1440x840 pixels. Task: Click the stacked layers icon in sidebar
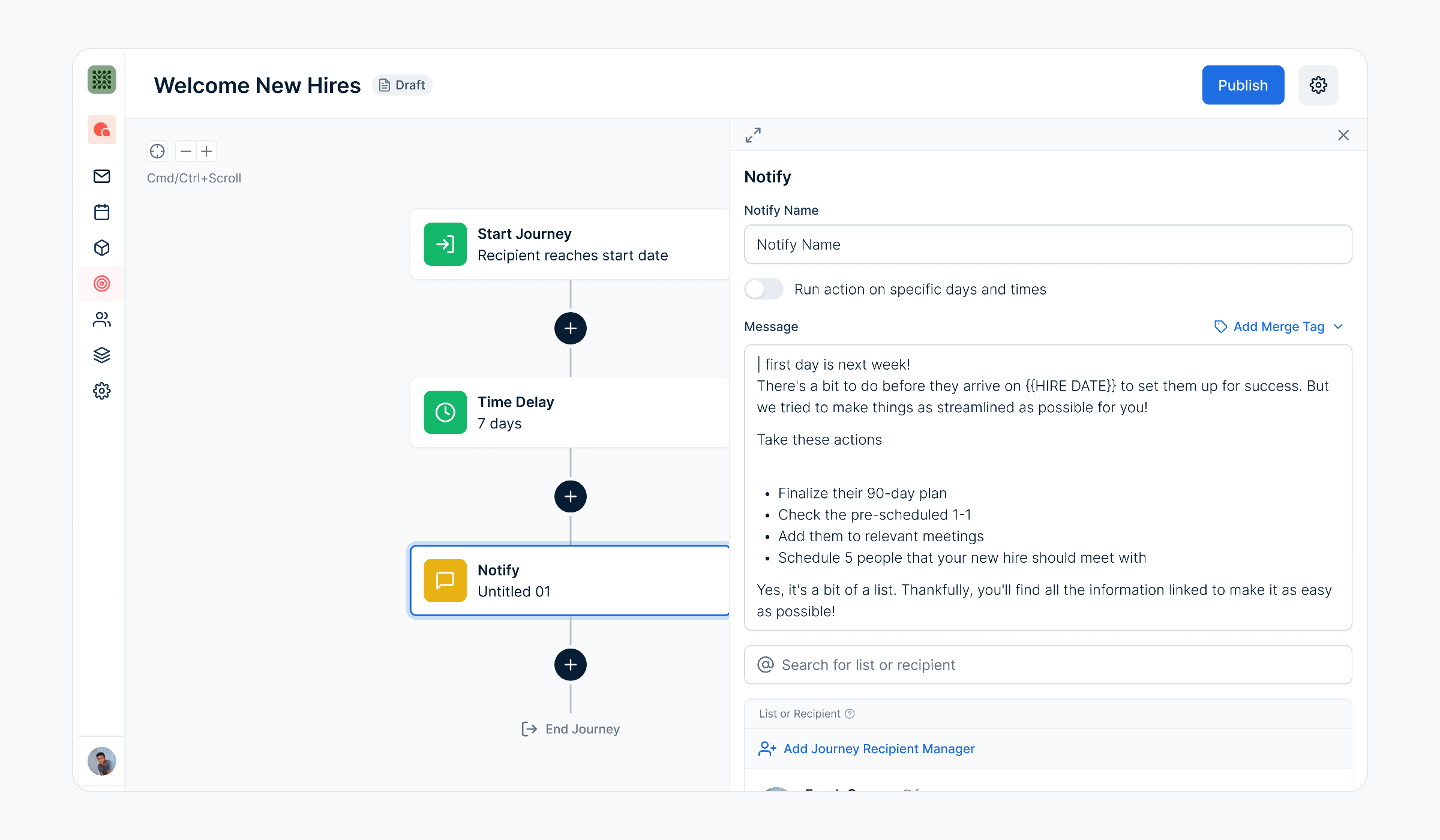point(101,355)
